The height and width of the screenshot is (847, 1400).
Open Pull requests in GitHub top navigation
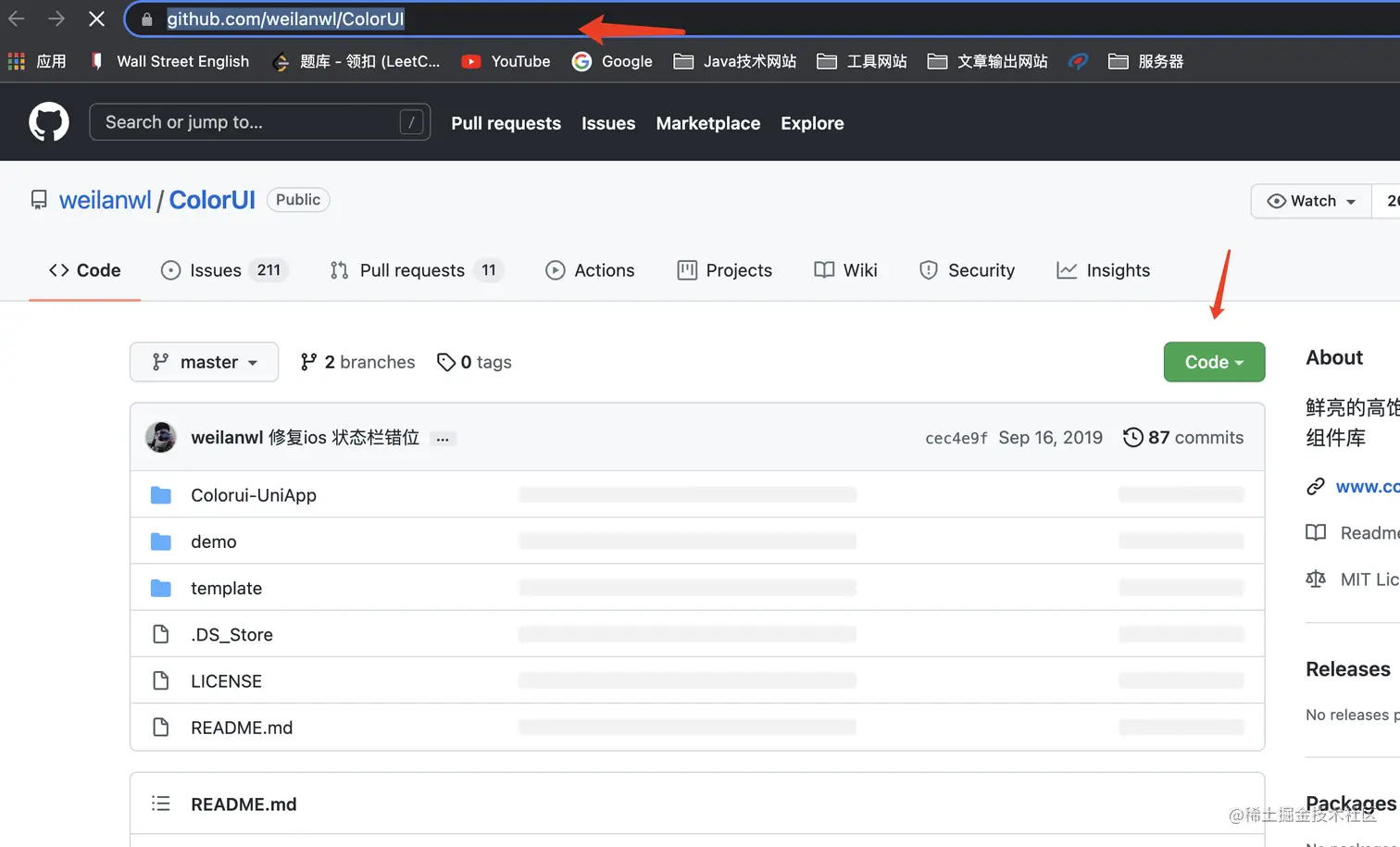[x=506, y=123]
